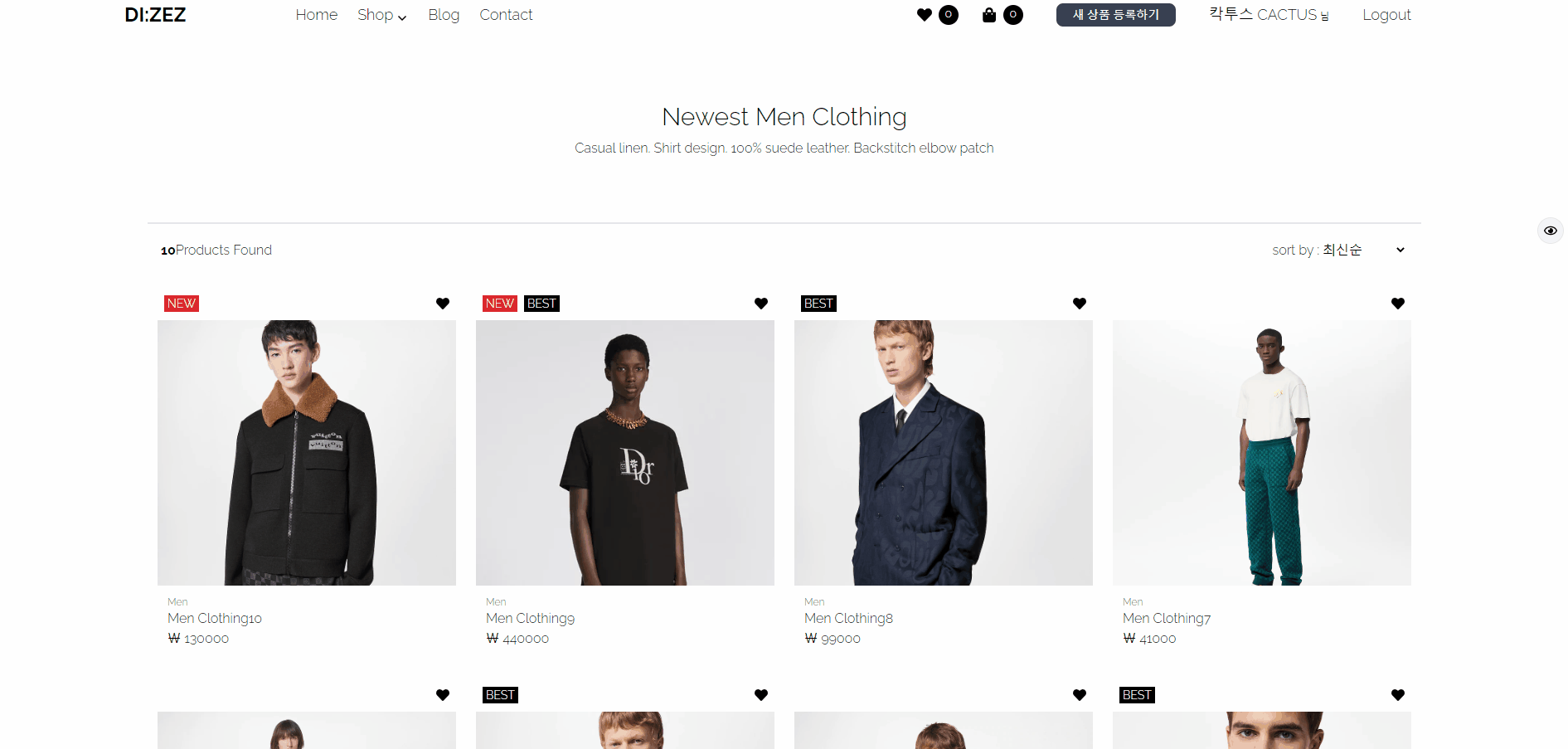Click the eye icon at right edge

pyautogui.click(x=1550, y=231)
